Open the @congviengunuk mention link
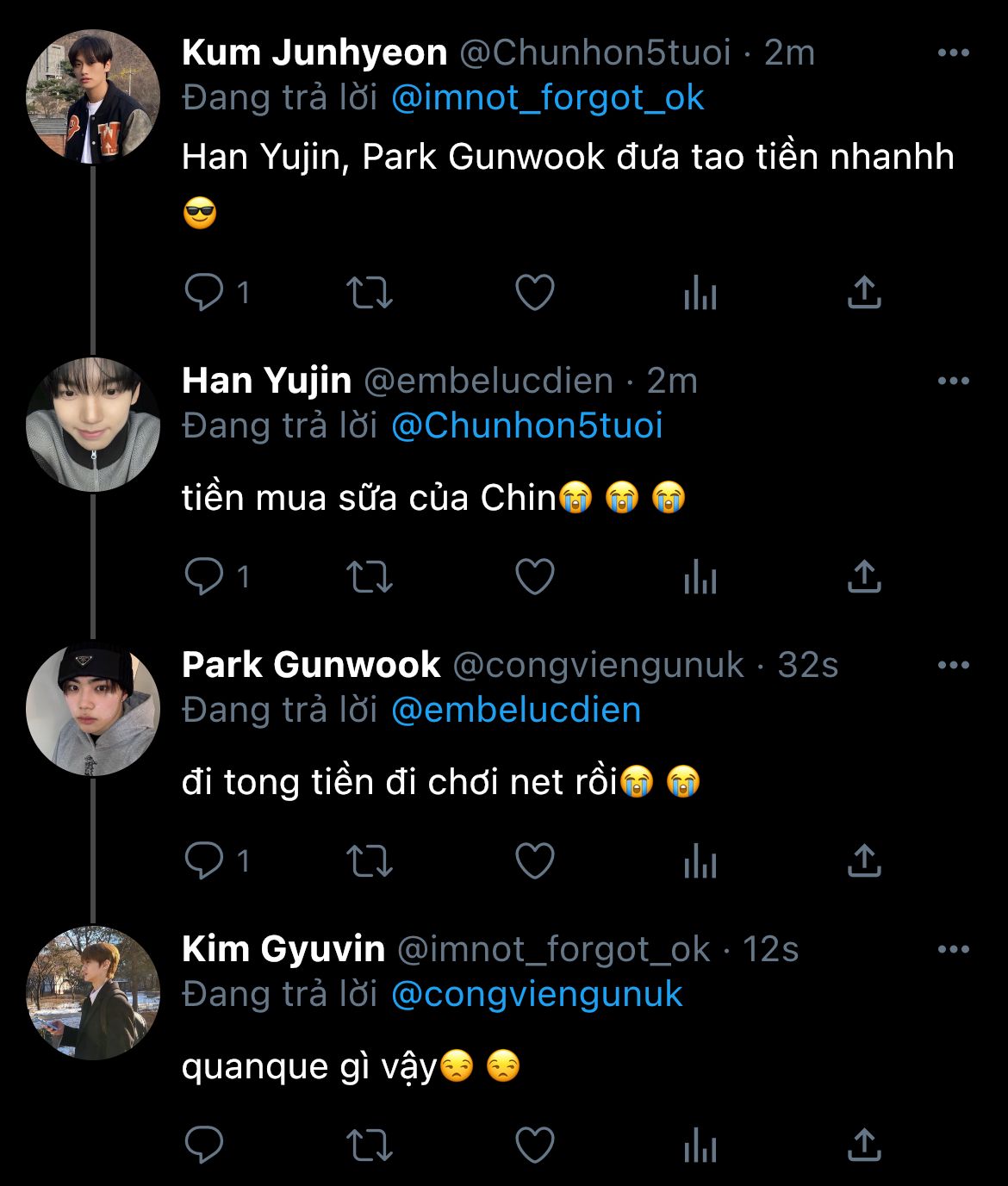This screenshot has width=1008, height=1186. pyautogui.click(x=536, y=995)
